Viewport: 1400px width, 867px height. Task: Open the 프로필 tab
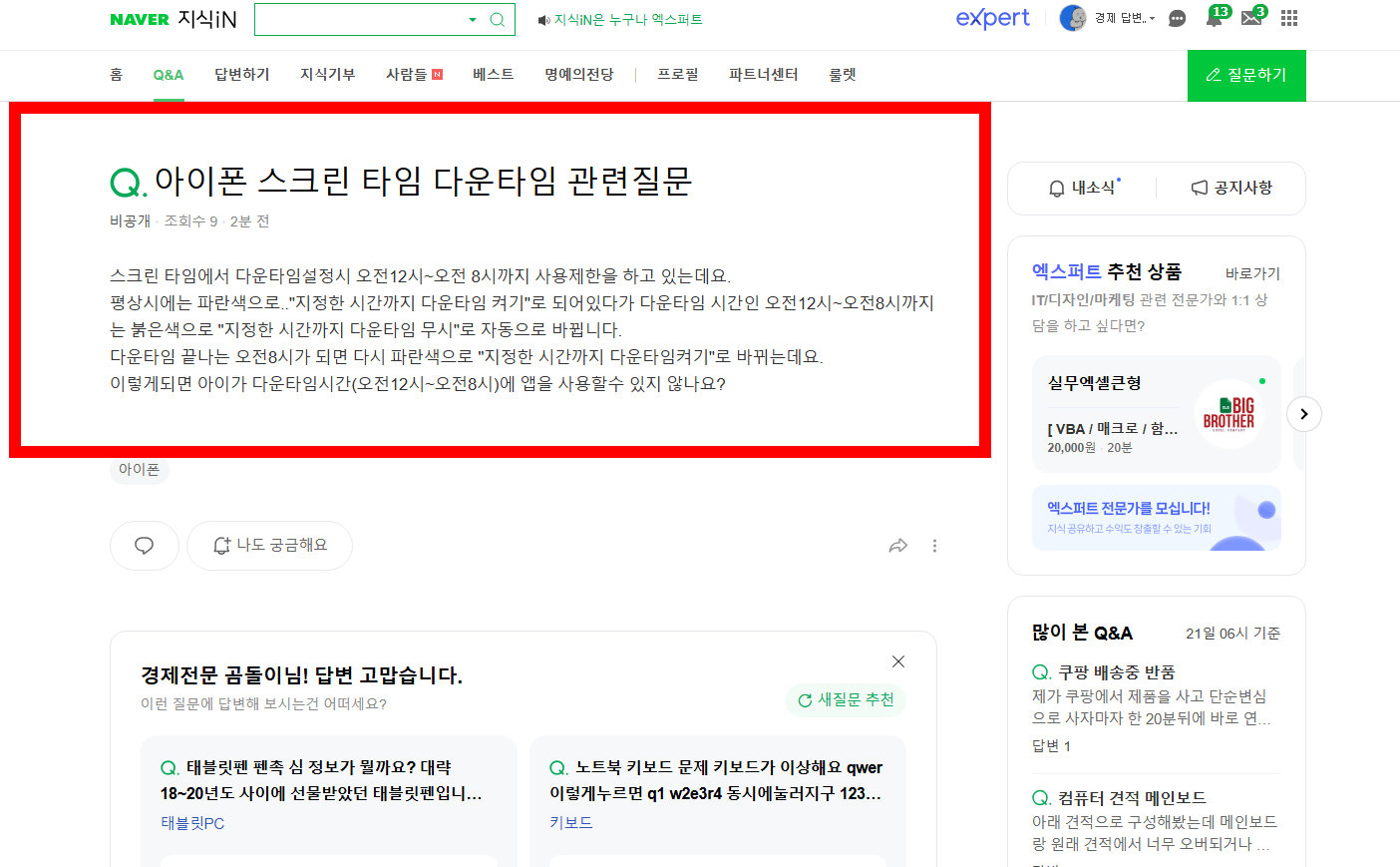coord(678,75)
